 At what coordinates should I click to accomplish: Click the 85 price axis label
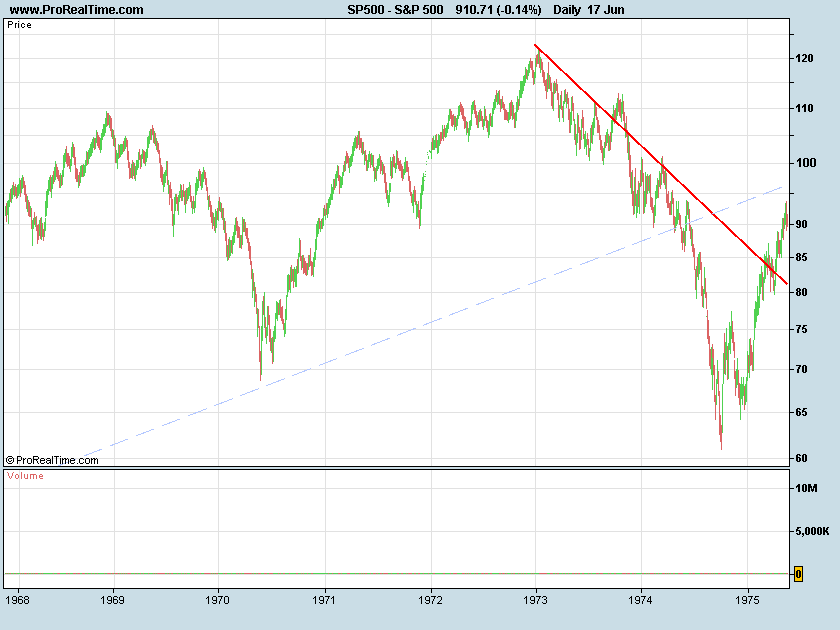point(801,258)
